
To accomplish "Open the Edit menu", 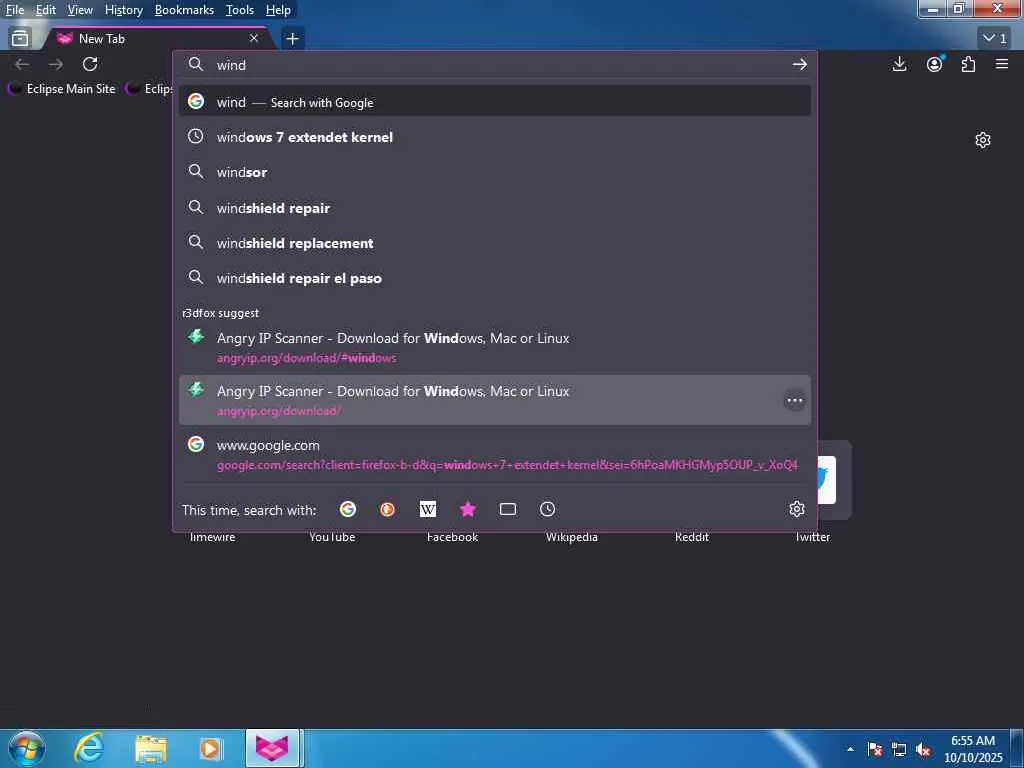I will click(x=45, y=10).
